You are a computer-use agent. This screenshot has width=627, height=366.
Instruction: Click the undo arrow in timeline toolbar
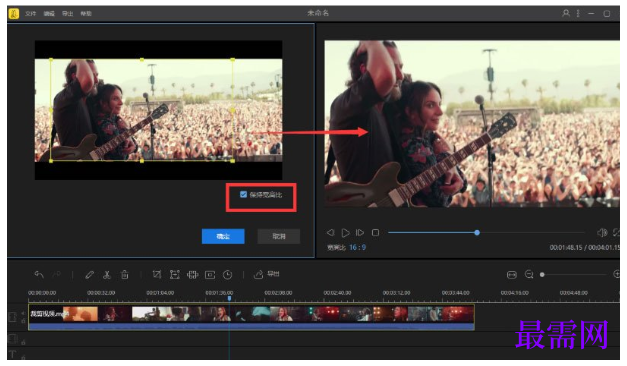pyautogui.click(x=39, y=275)
